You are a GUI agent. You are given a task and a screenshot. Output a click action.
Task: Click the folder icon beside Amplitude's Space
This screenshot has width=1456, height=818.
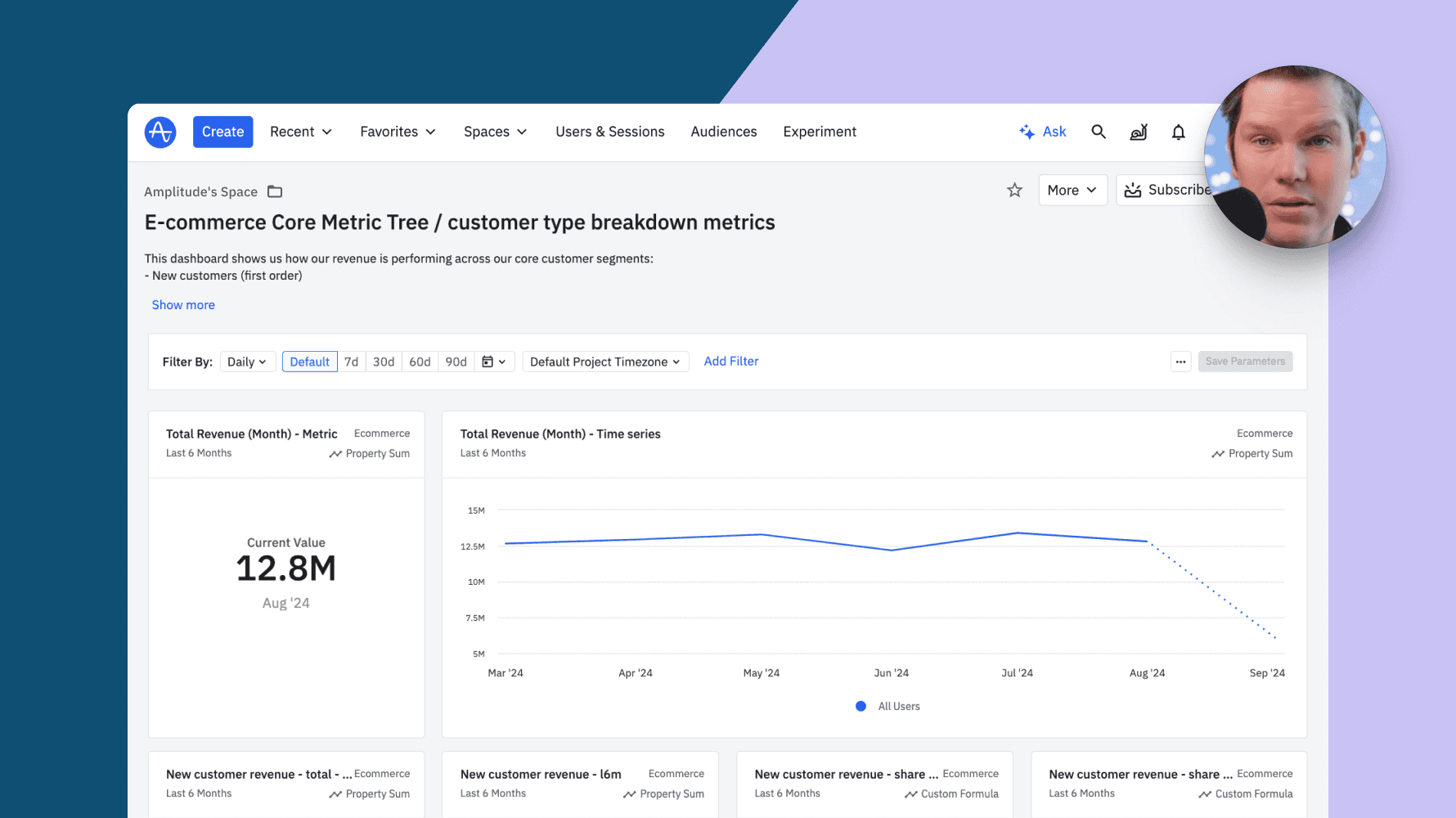(x=275, y=191)
